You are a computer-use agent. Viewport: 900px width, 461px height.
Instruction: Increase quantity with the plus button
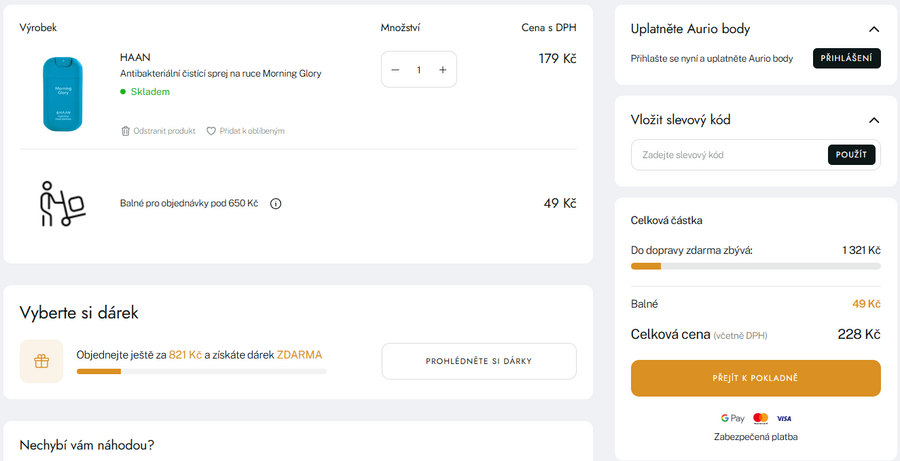(443, 70)
